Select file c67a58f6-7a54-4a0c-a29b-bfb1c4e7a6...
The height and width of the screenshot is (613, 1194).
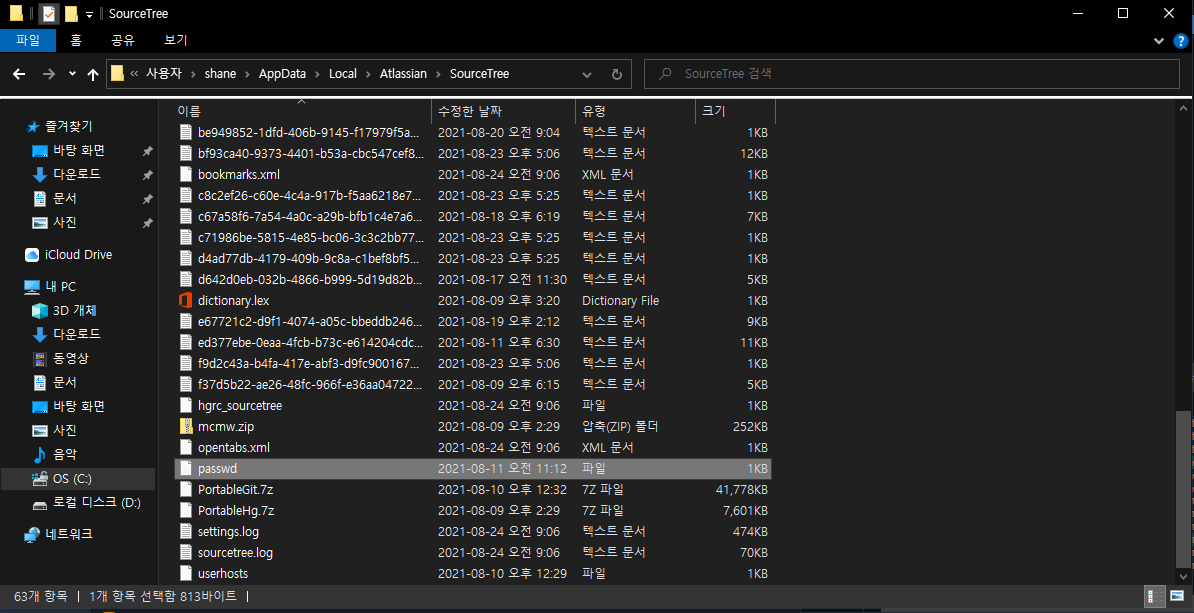(311, 216)
